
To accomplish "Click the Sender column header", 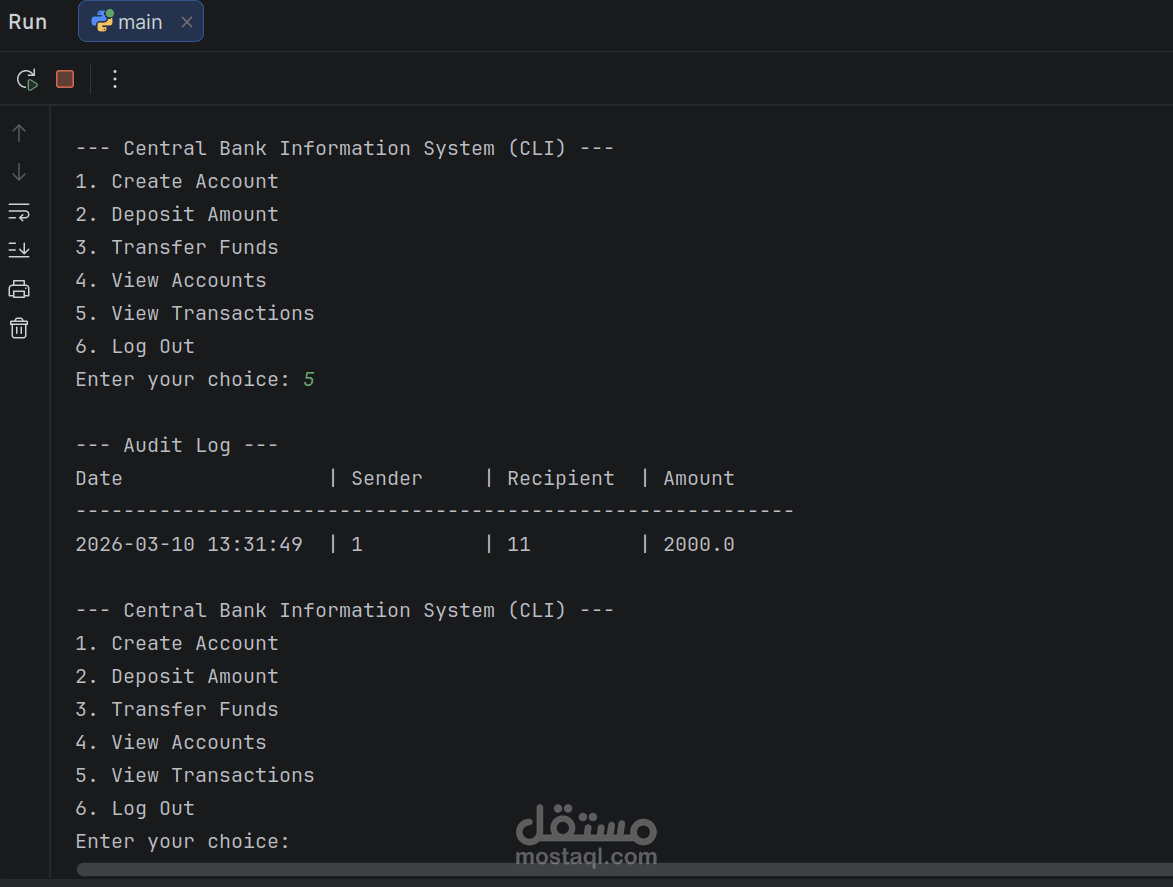I will (x=387, y=479).
